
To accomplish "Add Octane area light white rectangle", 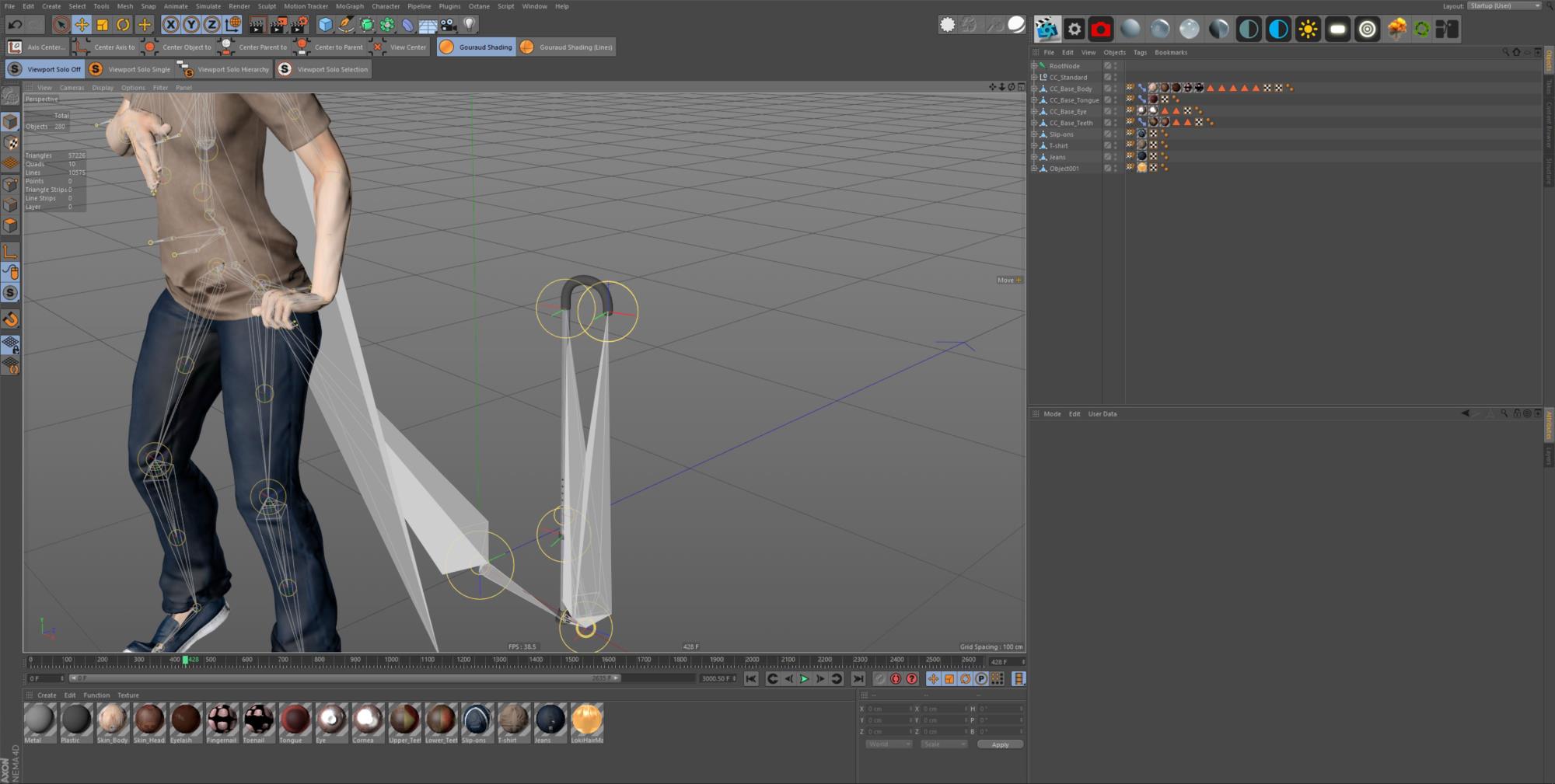I will pos(1337,29).
